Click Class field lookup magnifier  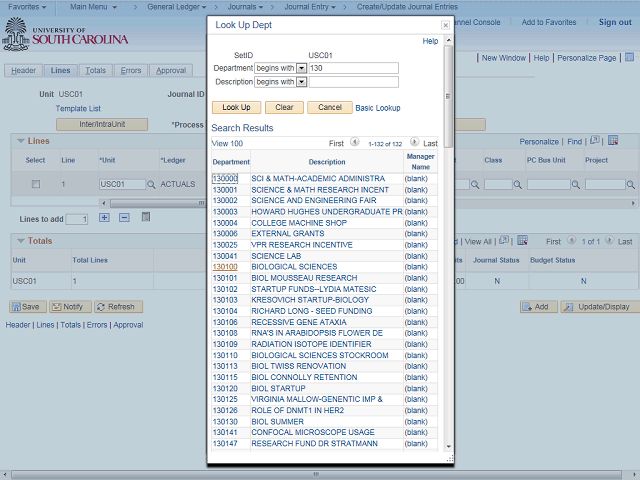tap(518, 184)
